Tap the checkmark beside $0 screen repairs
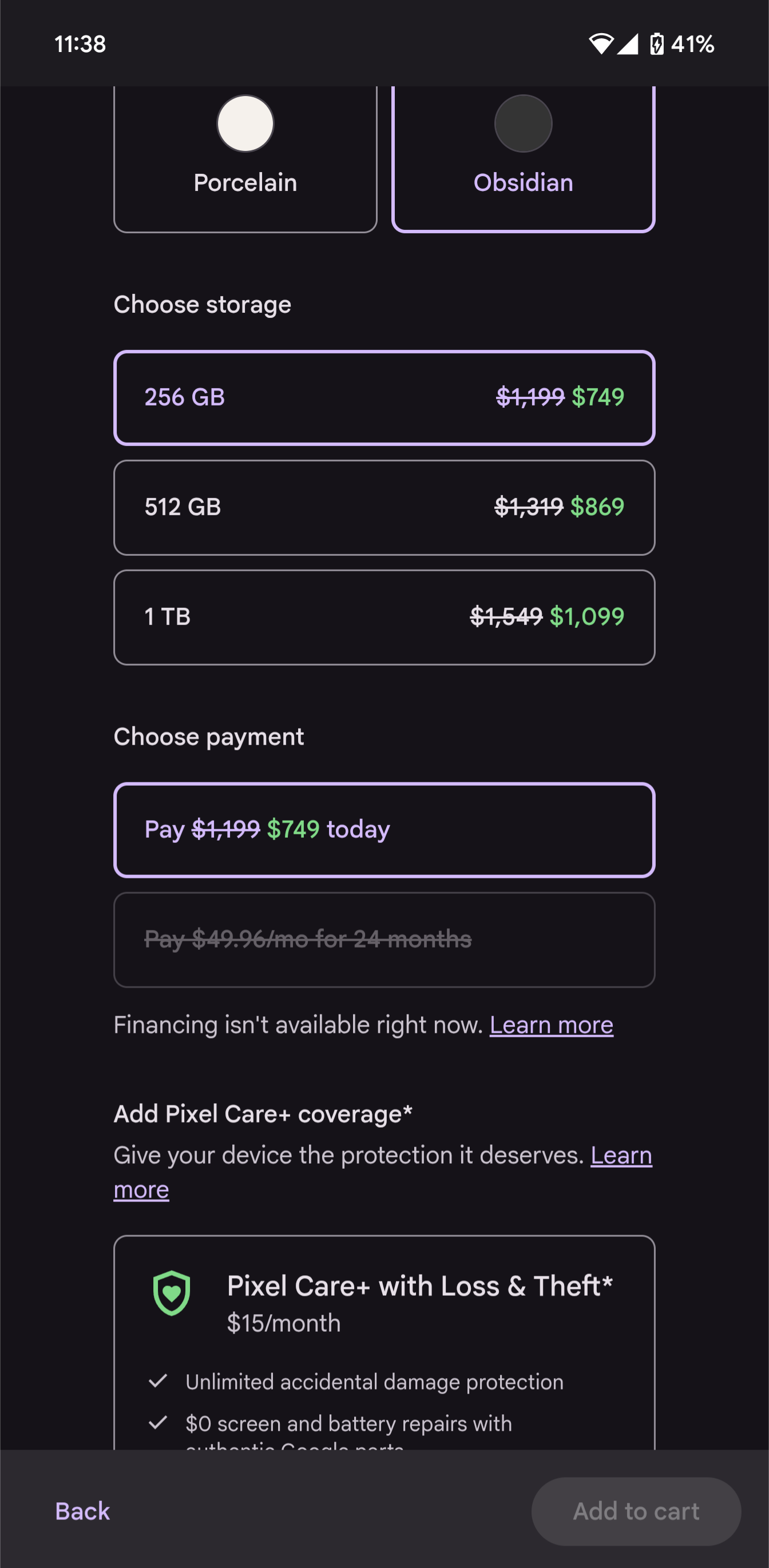The width and height of the screenshot is (769, 1568). click(x=158, y=1423)
